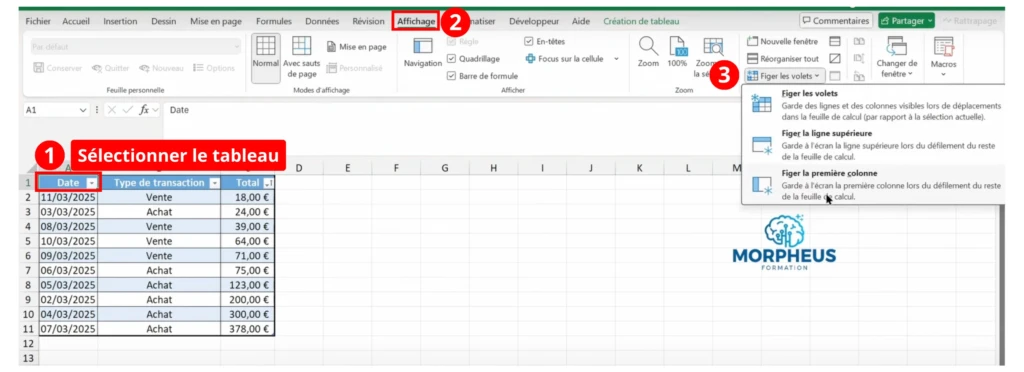The width and height of the screenshot is (1024, 372).
Task: Open the Révision tab
Action: [368, 21]
